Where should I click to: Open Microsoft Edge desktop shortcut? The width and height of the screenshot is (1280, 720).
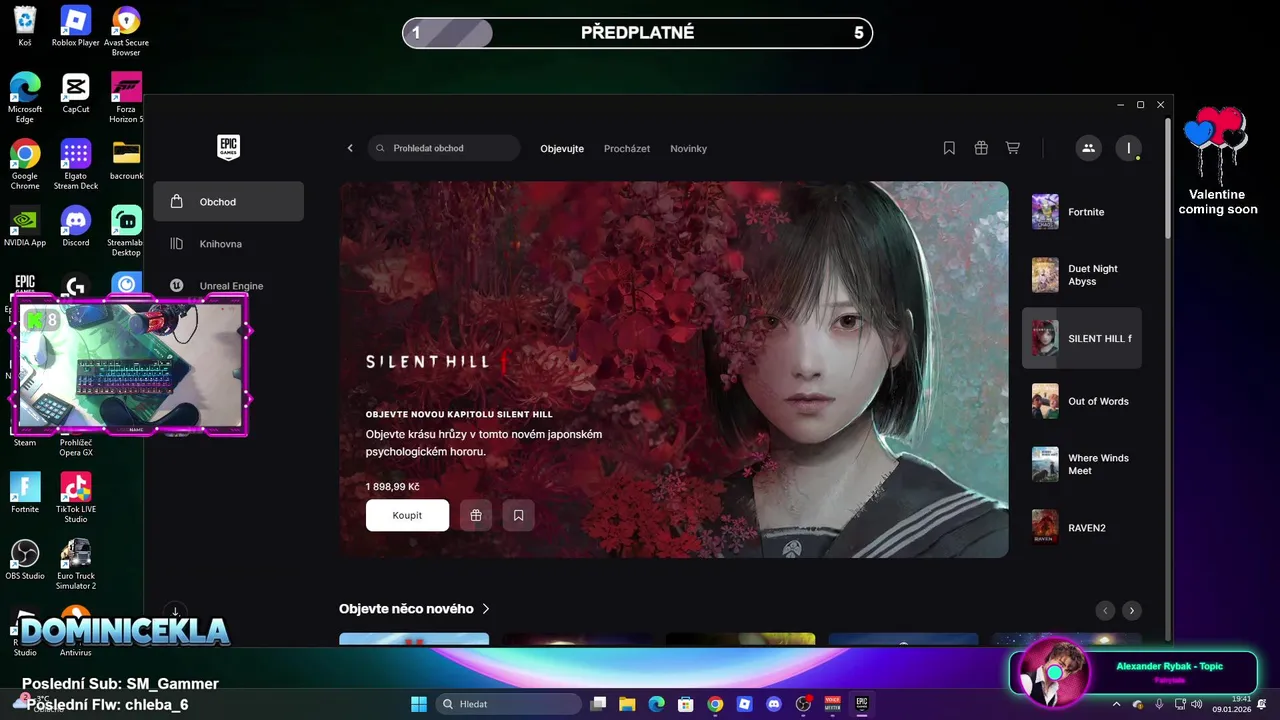(25, 98)
